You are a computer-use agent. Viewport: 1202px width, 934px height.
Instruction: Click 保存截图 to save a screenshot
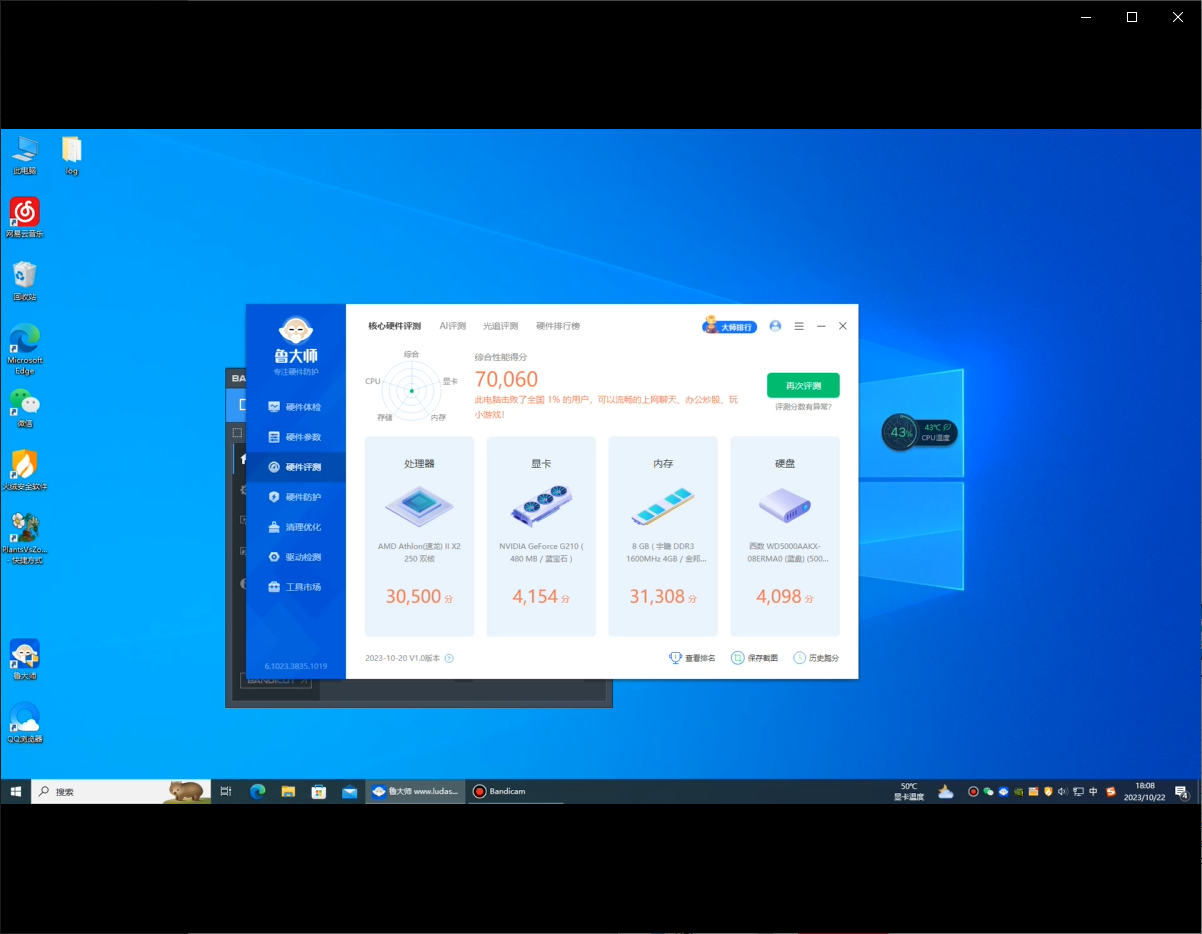click(x=755, y=658)
